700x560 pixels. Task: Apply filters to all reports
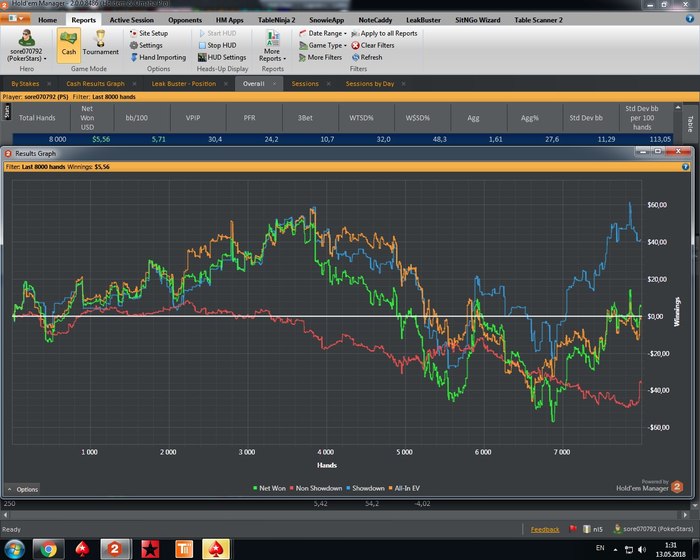point(384,33)
